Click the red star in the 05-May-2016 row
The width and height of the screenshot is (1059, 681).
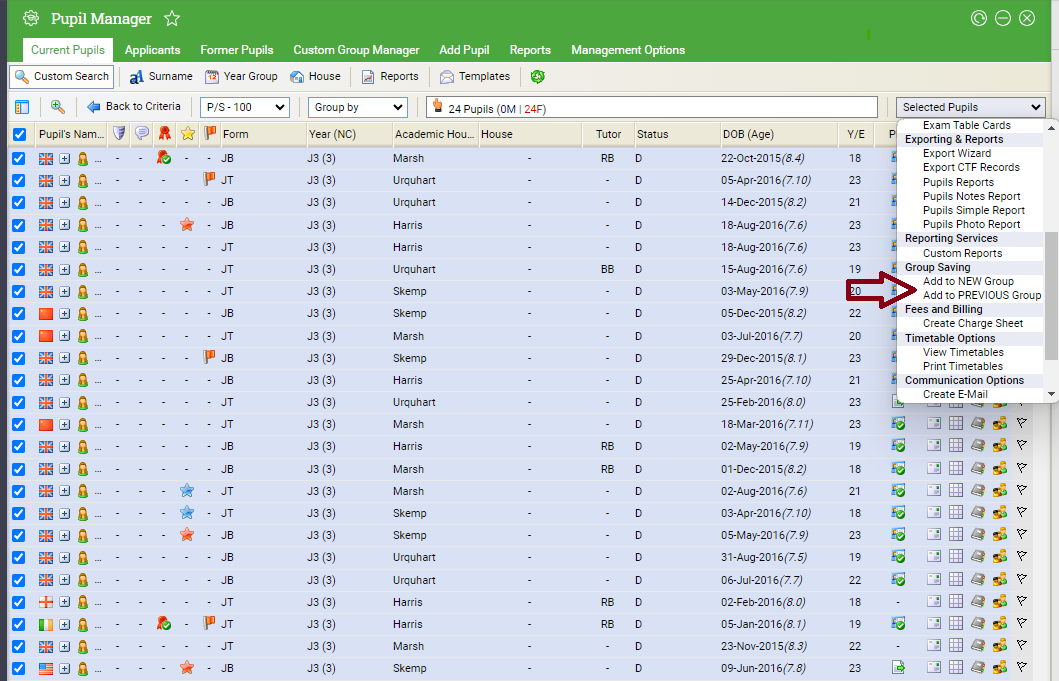coord(187,535)
